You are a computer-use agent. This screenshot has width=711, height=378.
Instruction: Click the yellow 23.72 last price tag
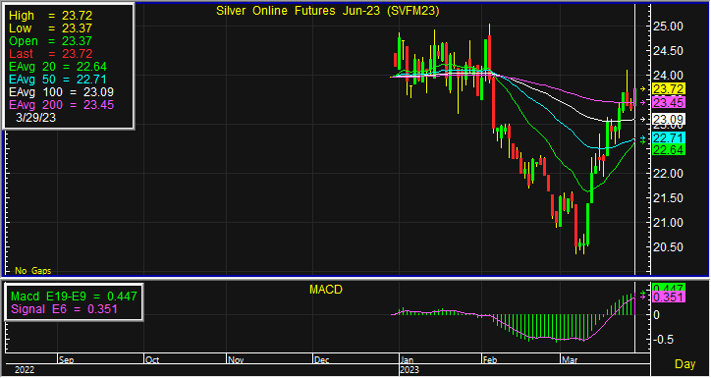tap(668, 89)
